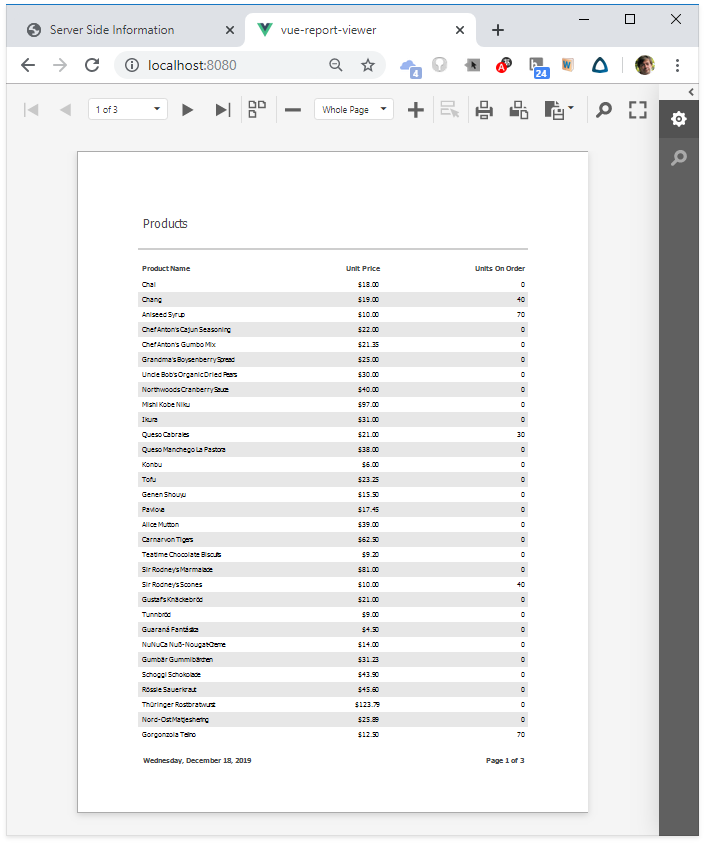Zoom out with minus button
The width and height of the screenshot is (705, 844).
(x=293, y=110)
